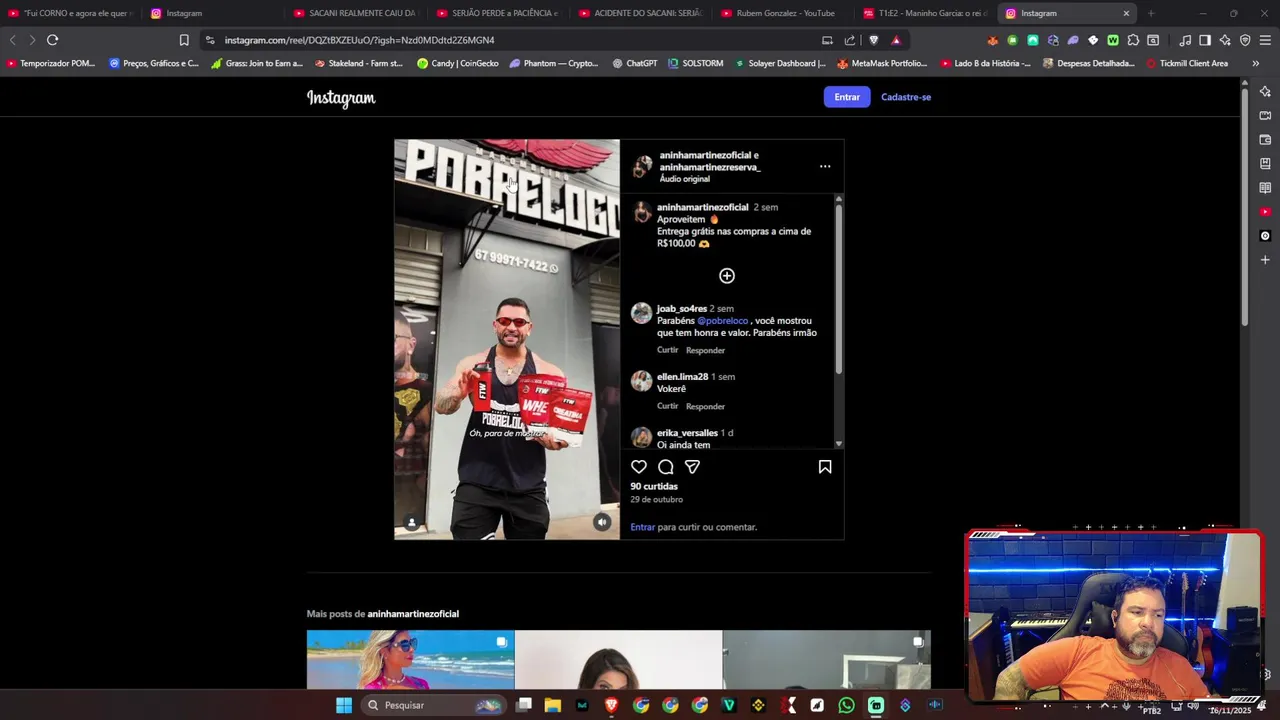Image resolution: width=1280 pixels, height=720 pixels.
Task: Open the 'Tickmill Client Area' bookmark
Action: click(x=1187, y=63)
